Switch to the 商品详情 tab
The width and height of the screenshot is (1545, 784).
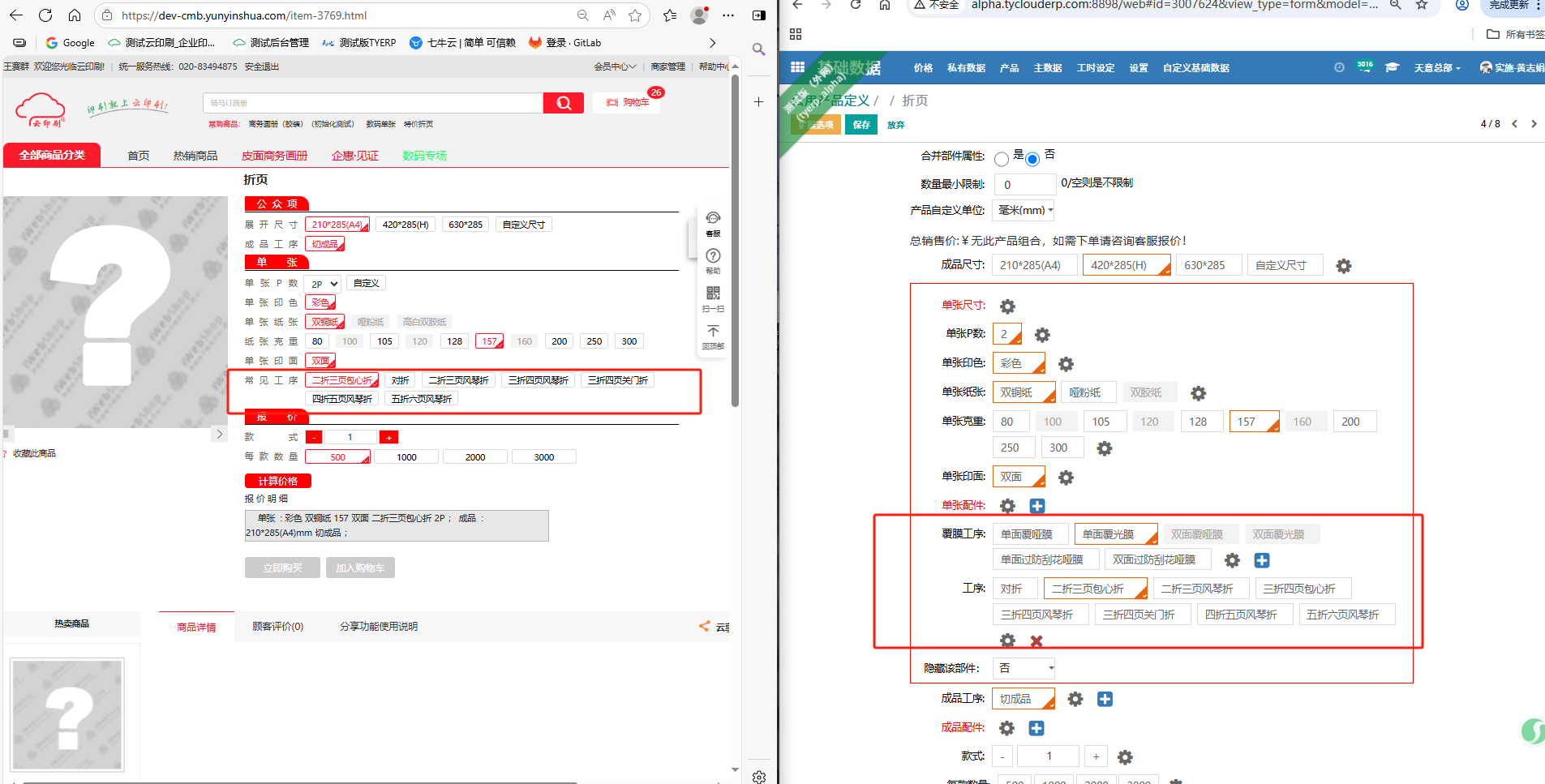[x=196, y=627]
